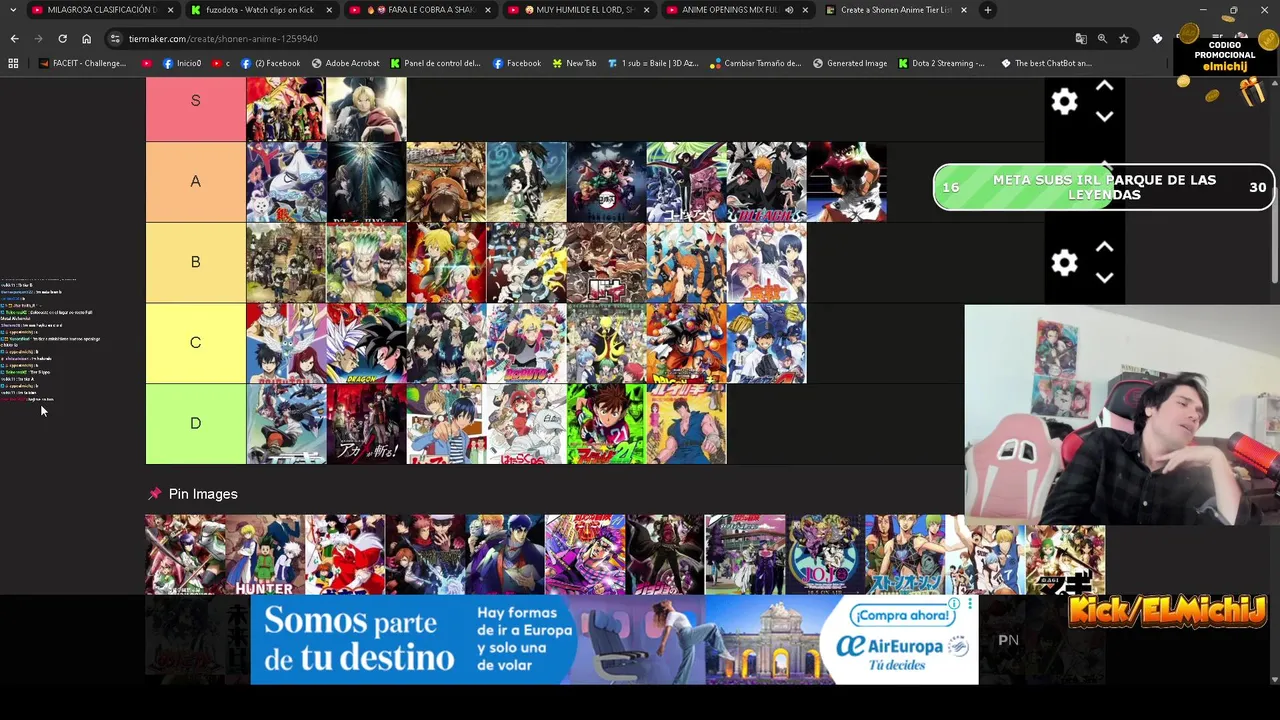The image size is (1280, 720).
Task: Click the orange A tier label
Action: pos(195,182)
